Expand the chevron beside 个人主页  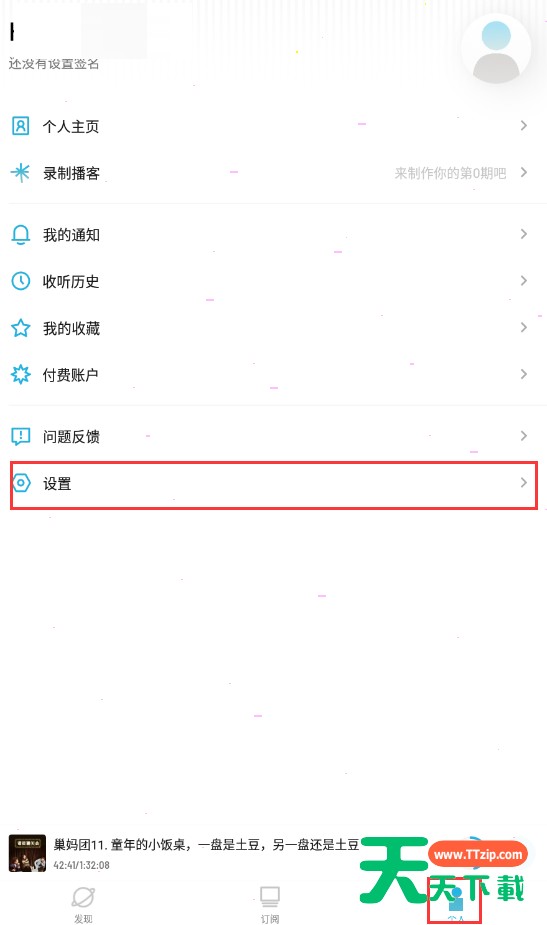pyautogui.click(x=523, y=125)
